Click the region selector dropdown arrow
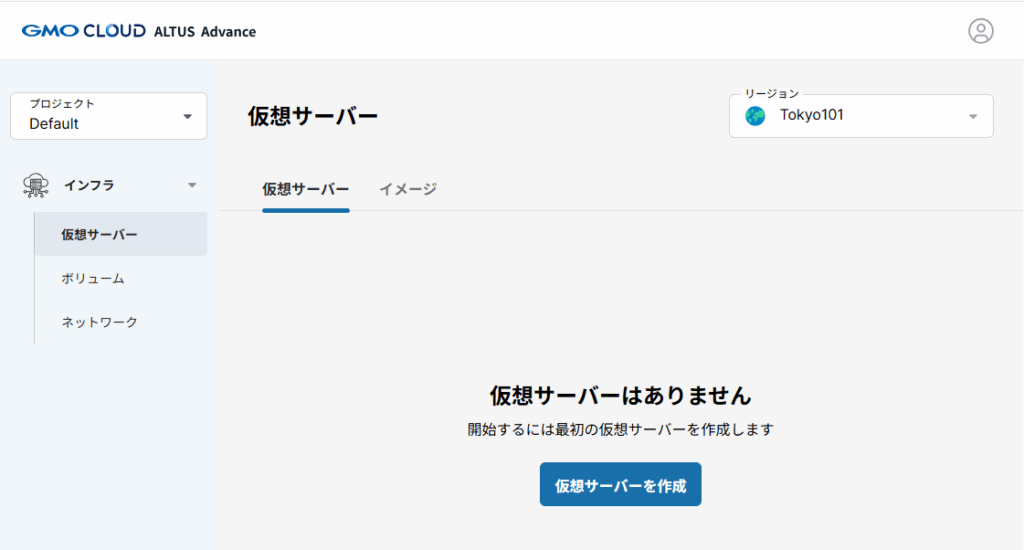This screenshot has height=550, width=1024. (x=973, y=117)
